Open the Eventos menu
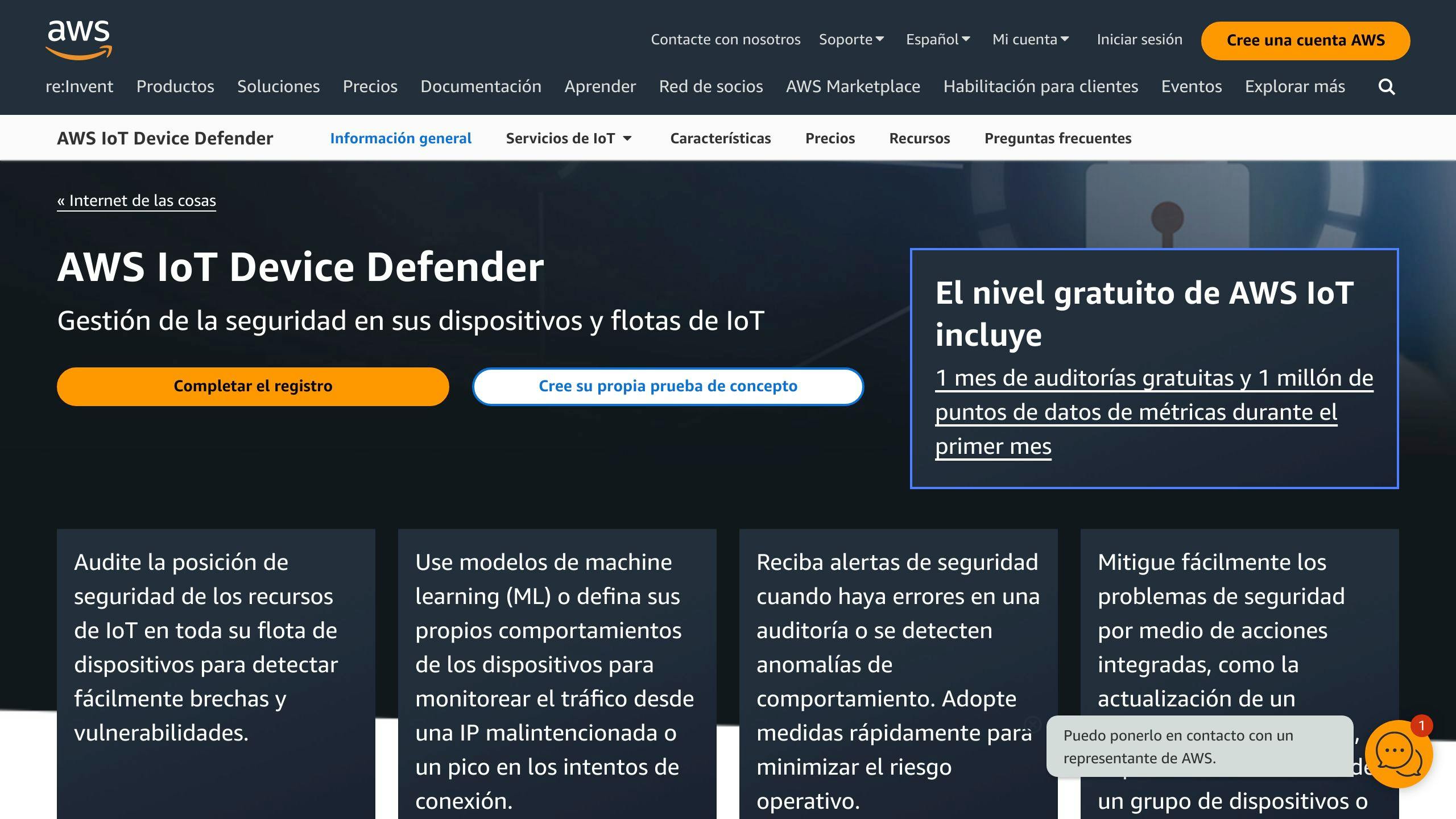This screenshot has width=1456, height=819. click(1192, 86)
